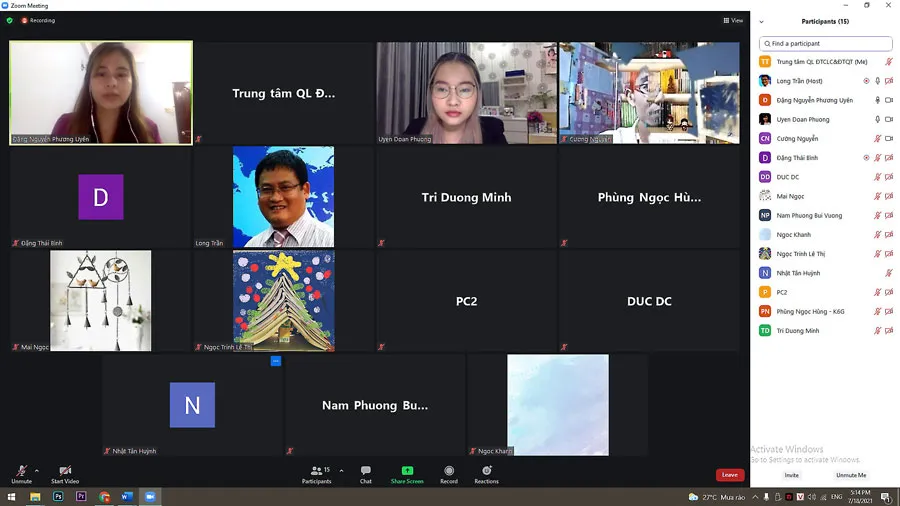Expand the arrow next to Participants button

coord(341,470)
